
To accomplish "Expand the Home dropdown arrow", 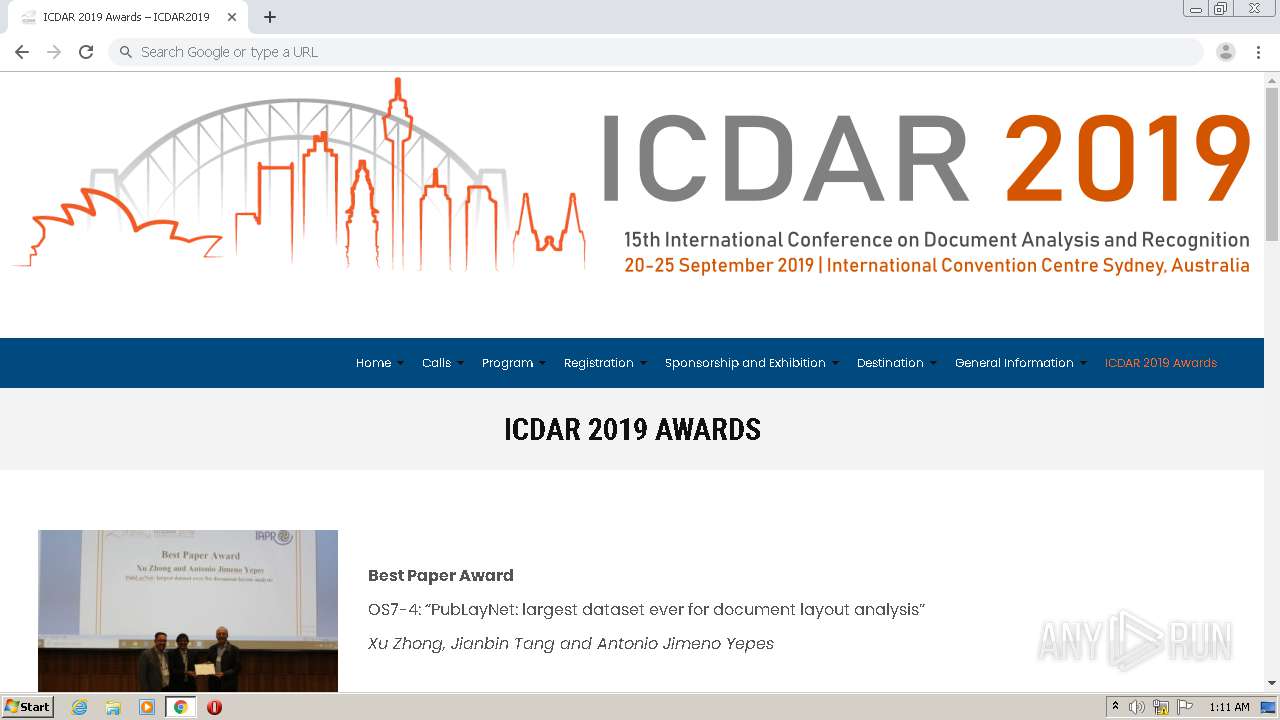I will [400, 364].
